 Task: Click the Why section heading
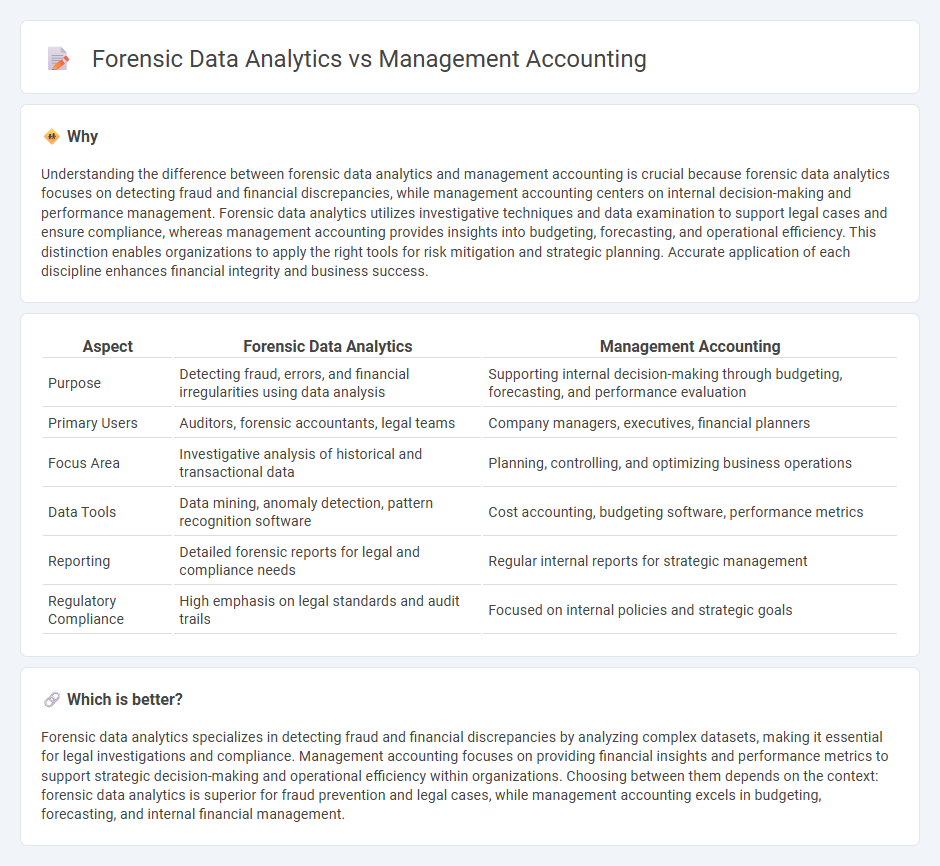83,137
